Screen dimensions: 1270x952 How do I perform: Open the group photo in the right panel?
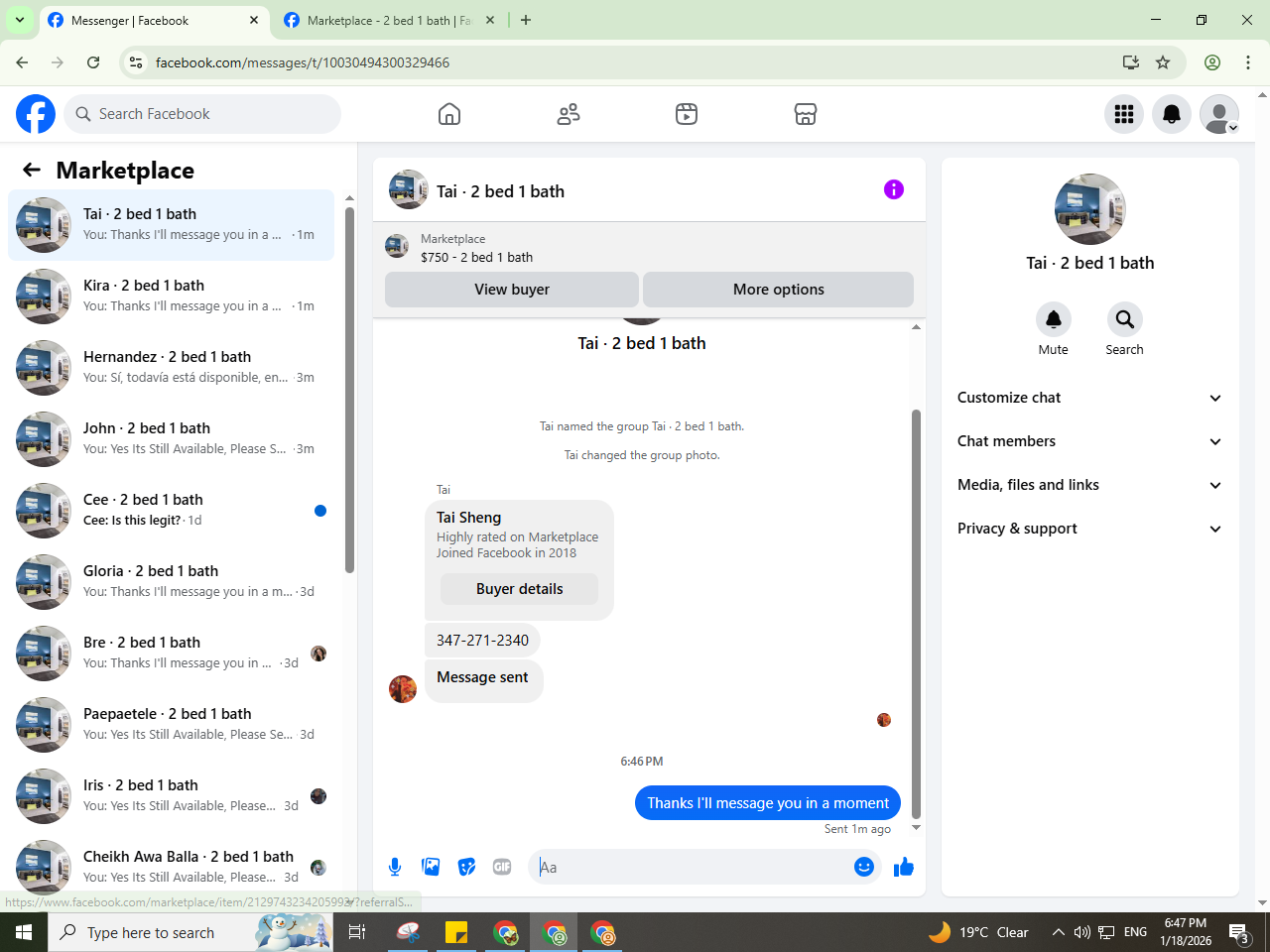(1089, 209)
